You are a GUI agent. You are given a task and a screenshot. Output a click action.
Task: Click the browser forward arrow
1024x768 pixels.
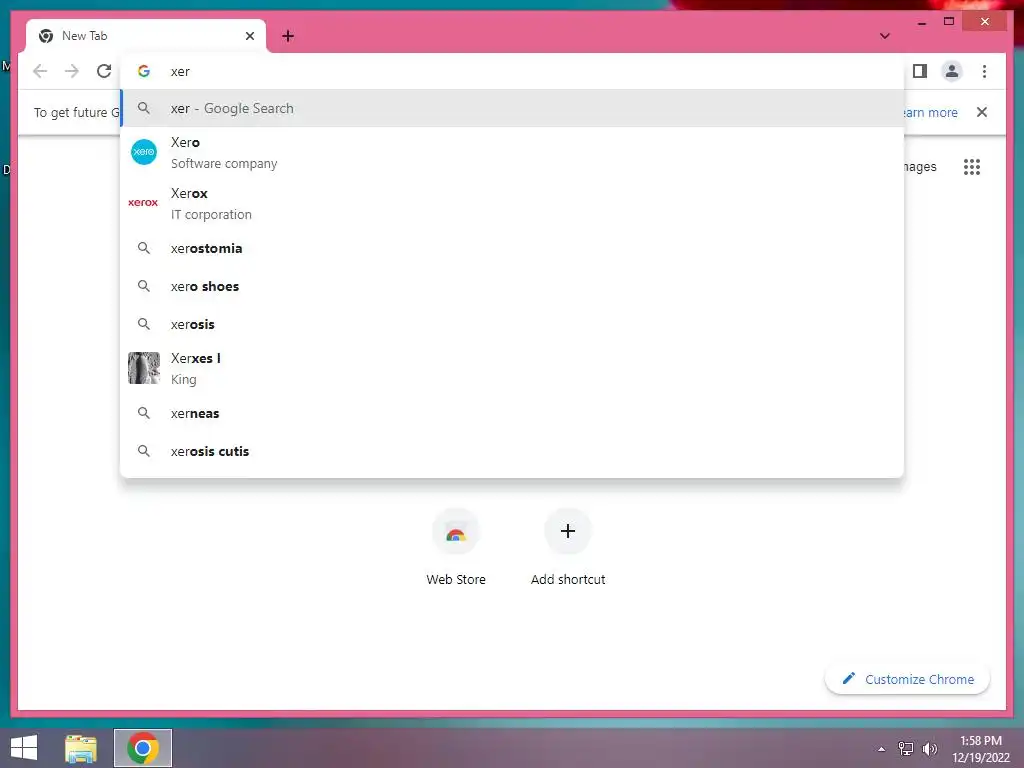click(72, 71)
